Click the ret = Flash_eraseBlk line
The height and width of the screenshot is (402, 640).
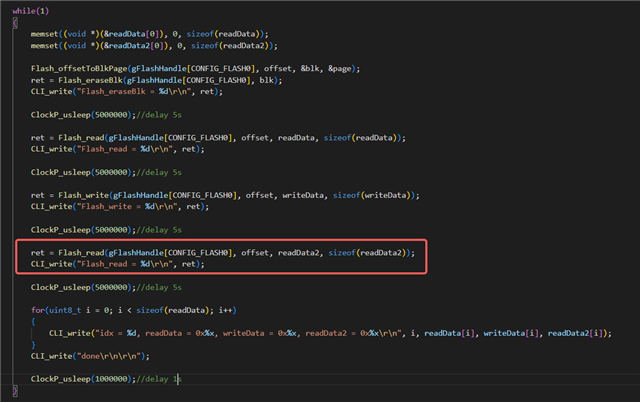156,80
